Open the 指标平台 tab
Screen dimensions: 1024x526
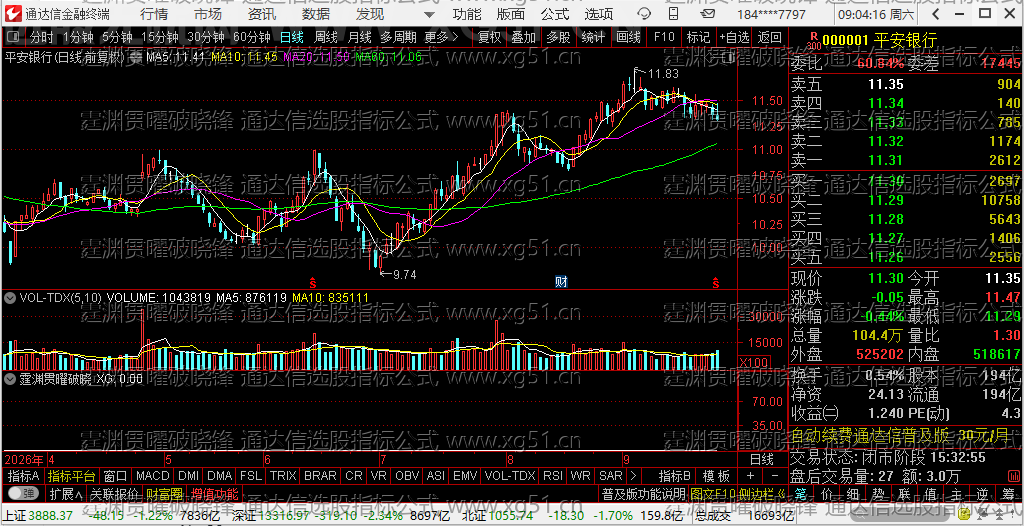point(72,475)
